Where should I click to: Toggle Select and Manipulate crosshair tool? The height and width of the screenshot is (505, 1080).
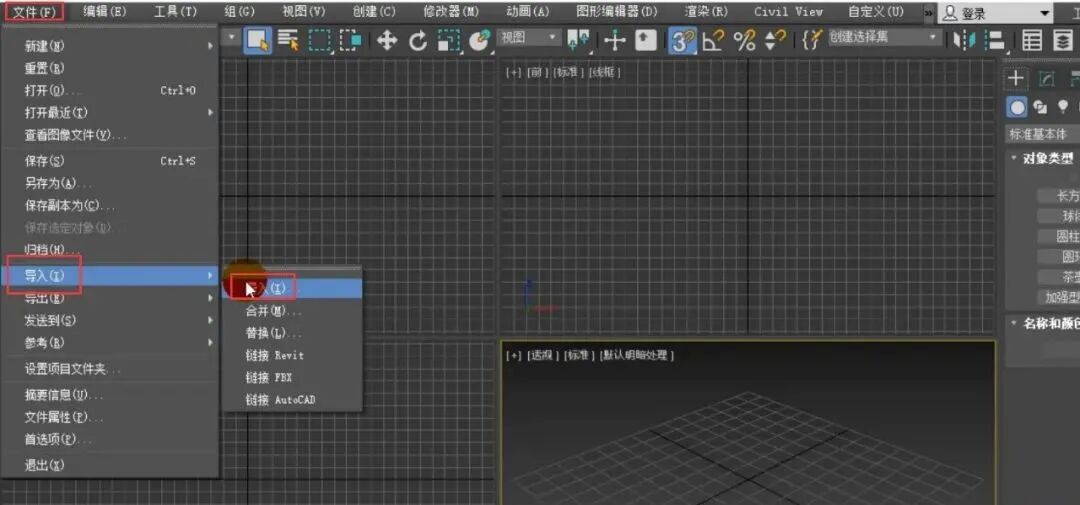(614, 41)
